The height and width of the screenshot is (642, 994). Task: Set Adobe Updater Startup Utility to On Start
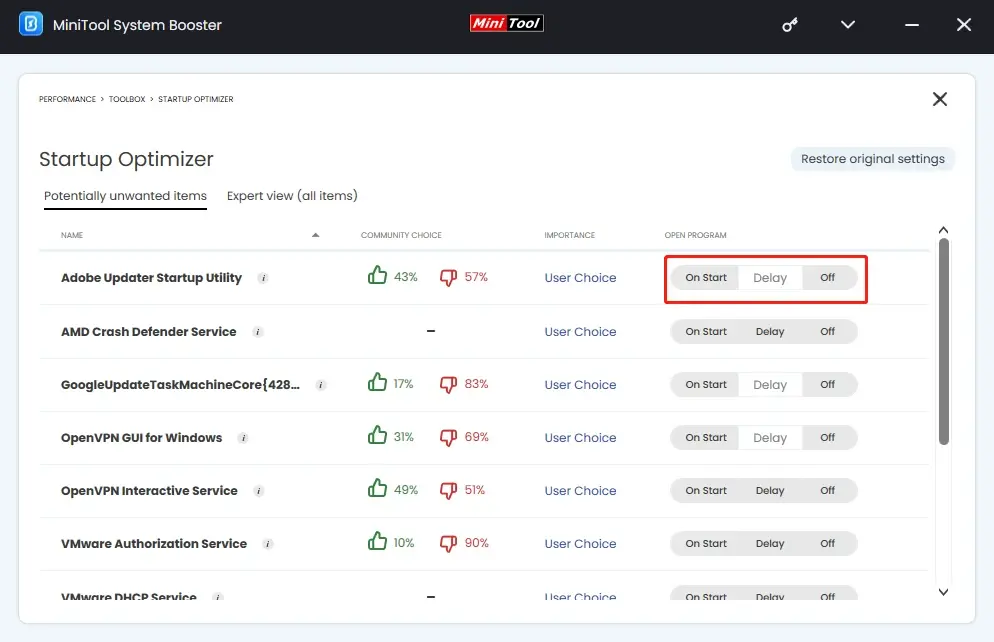point(706,278)
